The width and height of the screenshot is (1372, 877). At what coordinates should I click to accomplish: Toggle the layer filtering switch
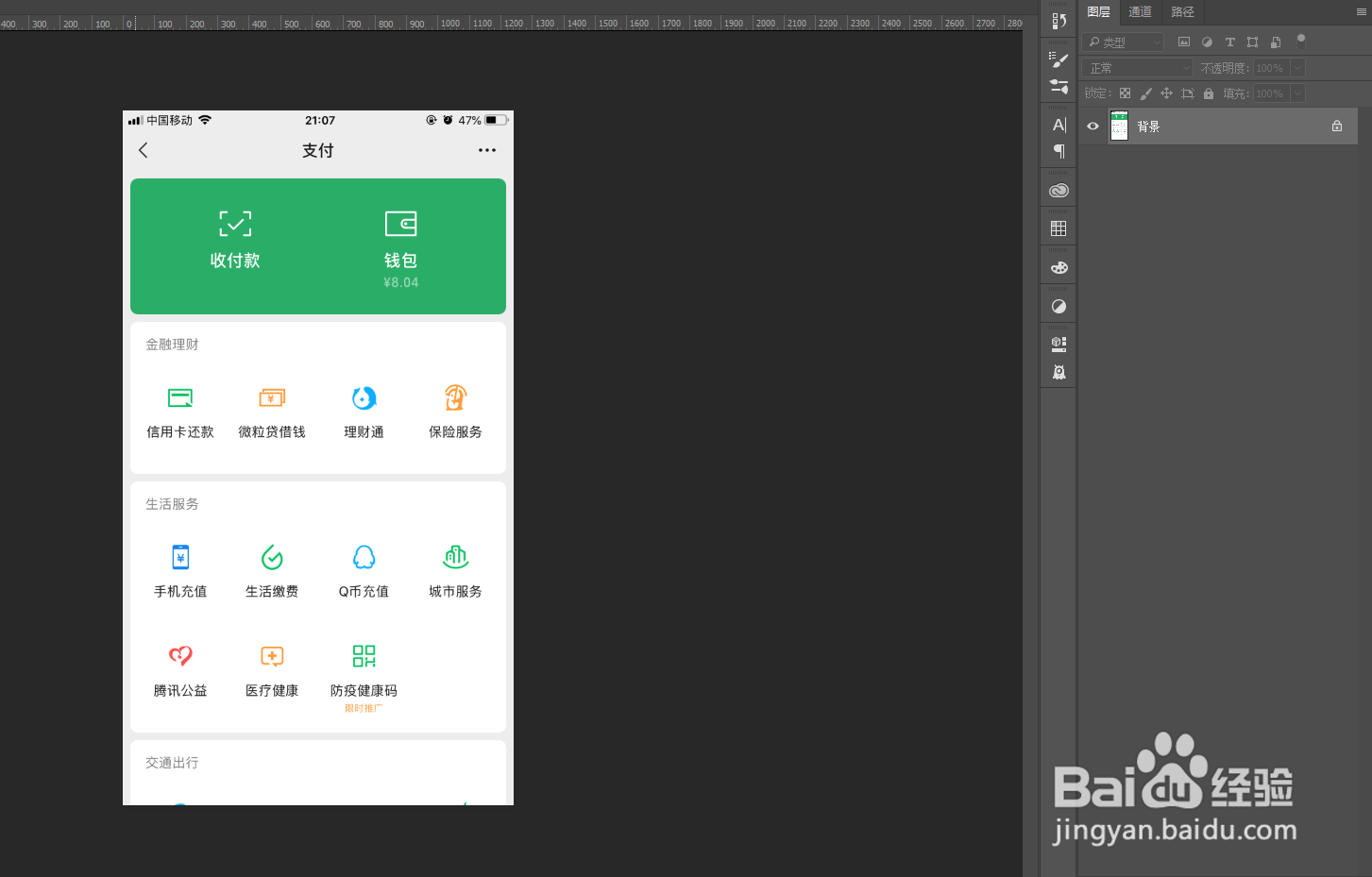pos(1300,41)
